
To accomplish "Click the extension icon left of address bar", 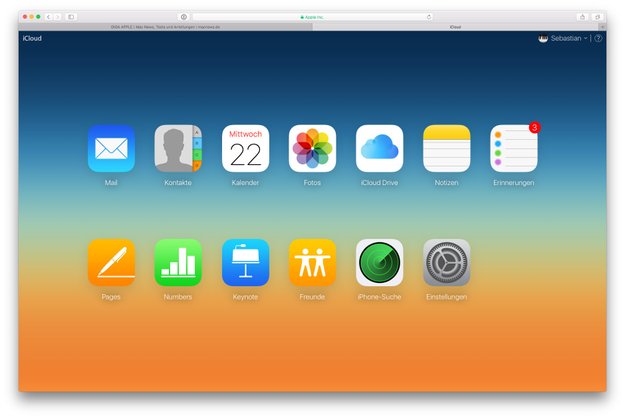I will coord(184,17).
